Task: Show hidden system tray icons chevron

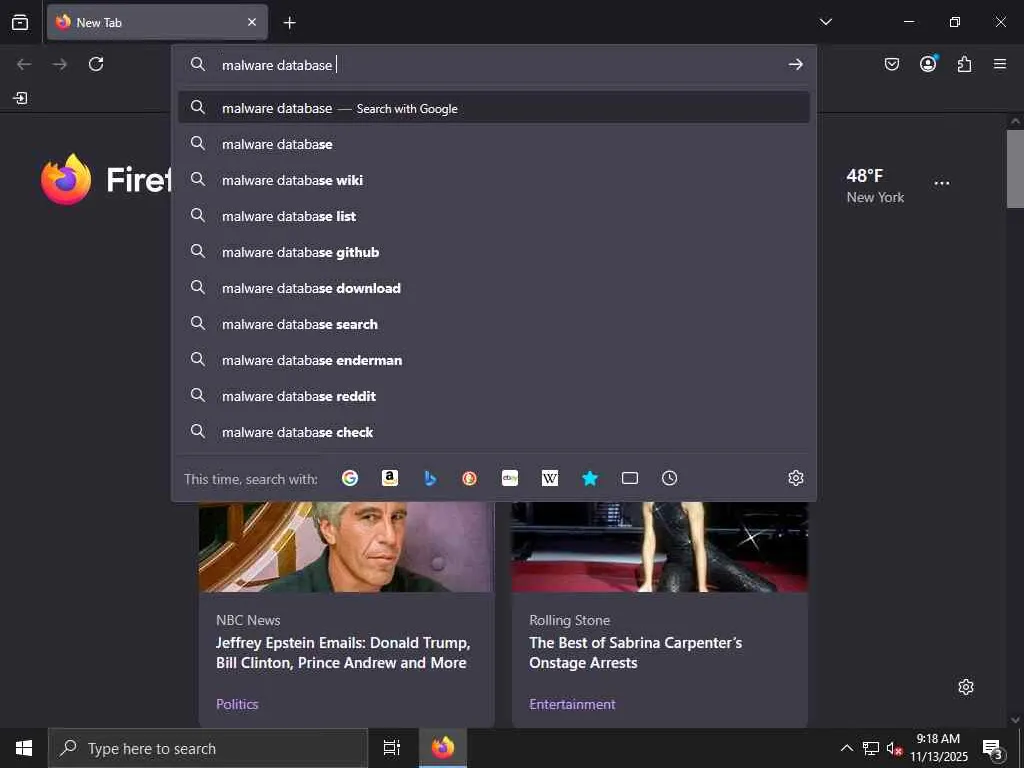Action: [x=846, y=748]
